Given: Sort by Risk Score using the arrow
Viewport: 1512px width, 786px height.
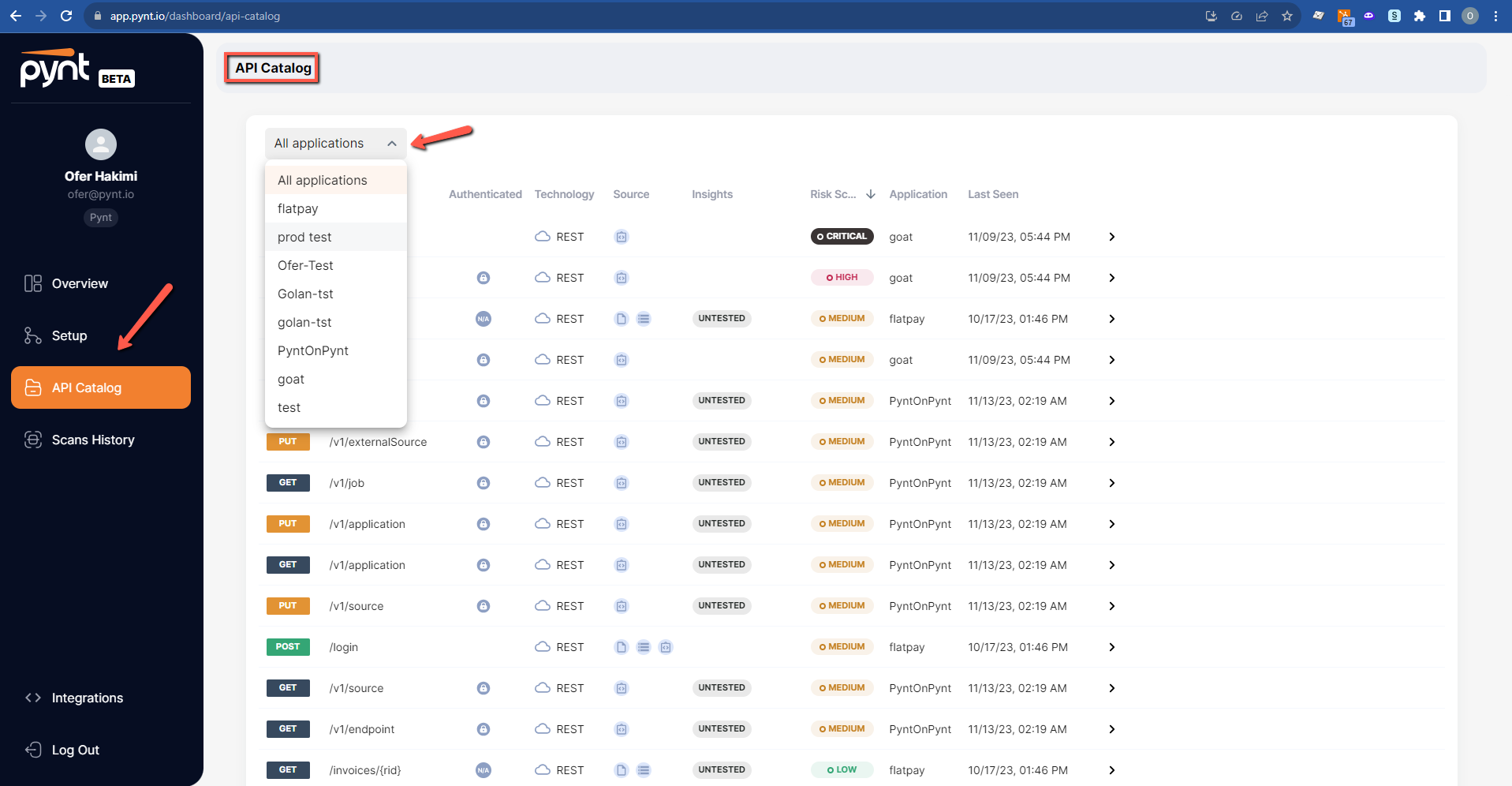Looking at the screenshot, I should [871, 194].
